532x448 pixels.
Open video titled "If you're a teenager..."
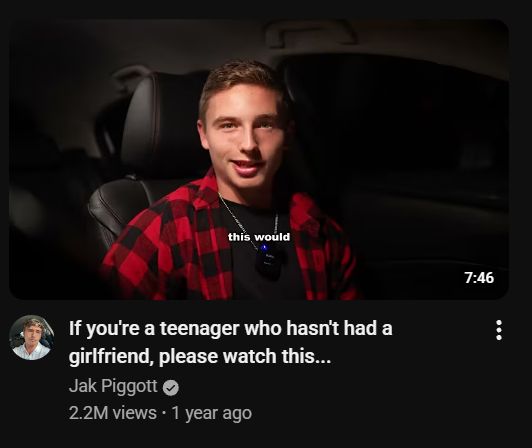tap(231, 342)
